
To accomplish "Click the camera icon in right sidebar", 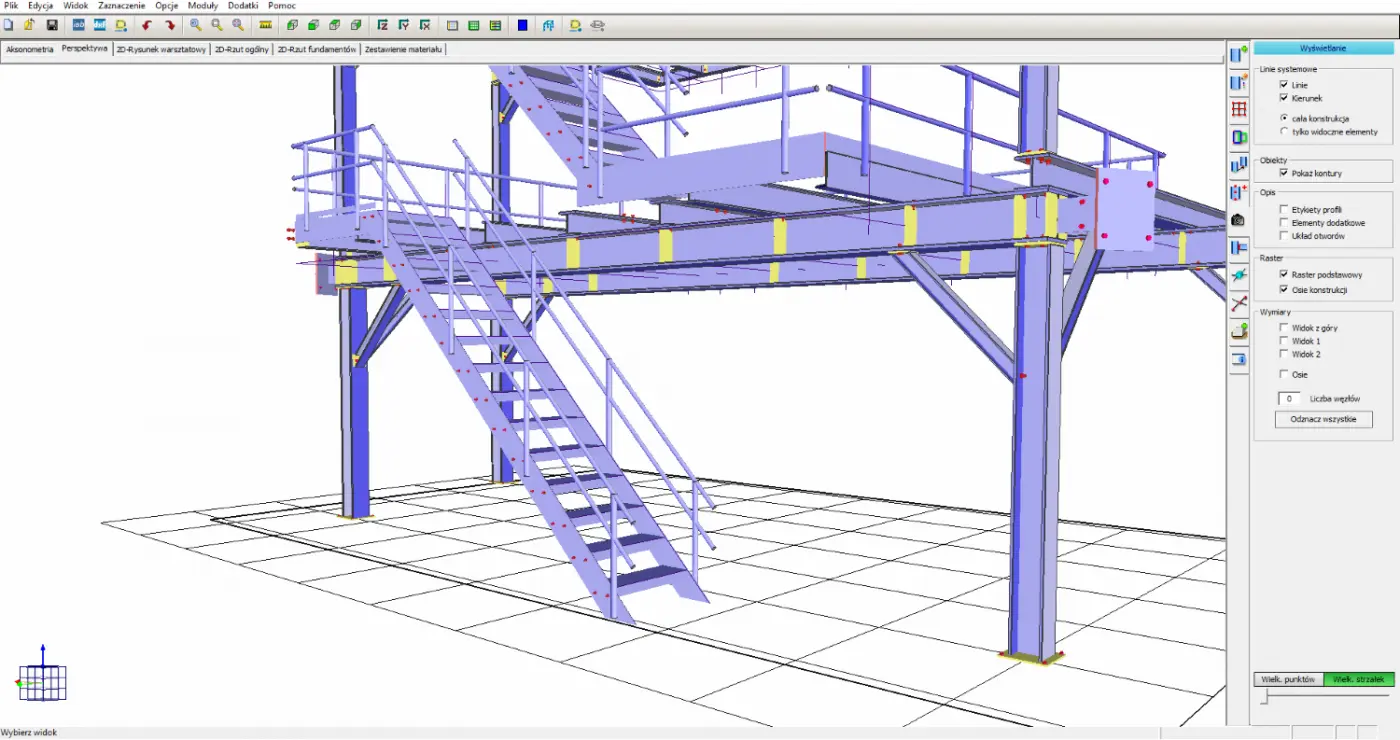I will 1238,220.
